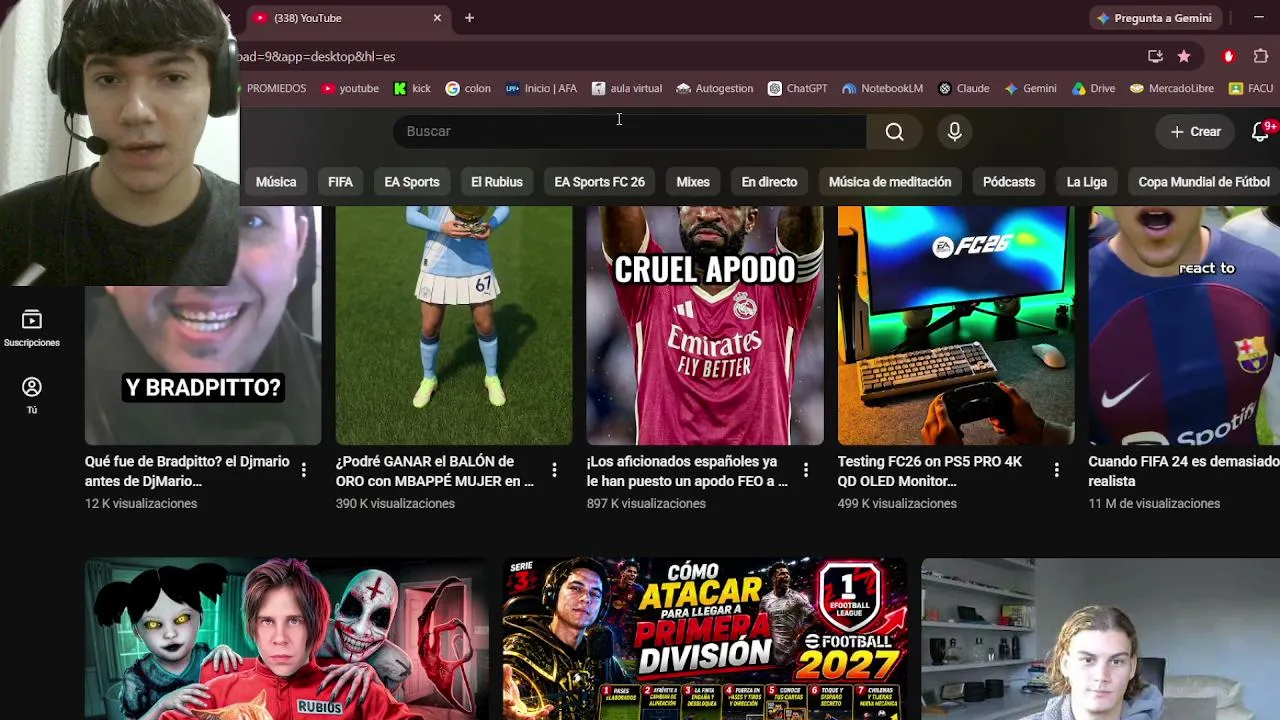Screen dimensions: 1280x720
Task: Click title 'Cuando FIFA 24 es demasiado realista'
Action: tap(1184, 471)
